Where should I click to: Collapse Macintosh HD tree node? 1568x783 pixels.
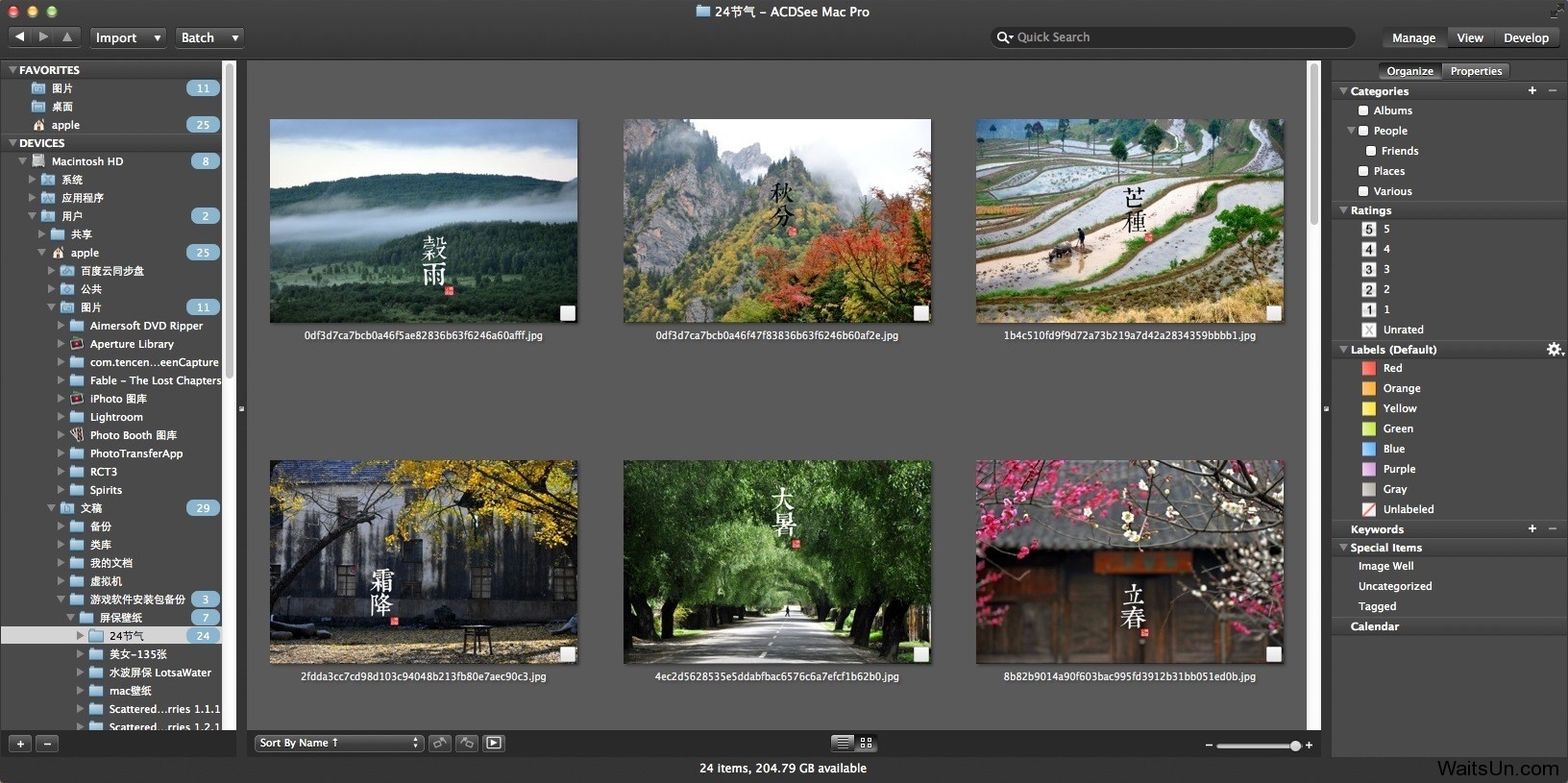coord(22,161)
